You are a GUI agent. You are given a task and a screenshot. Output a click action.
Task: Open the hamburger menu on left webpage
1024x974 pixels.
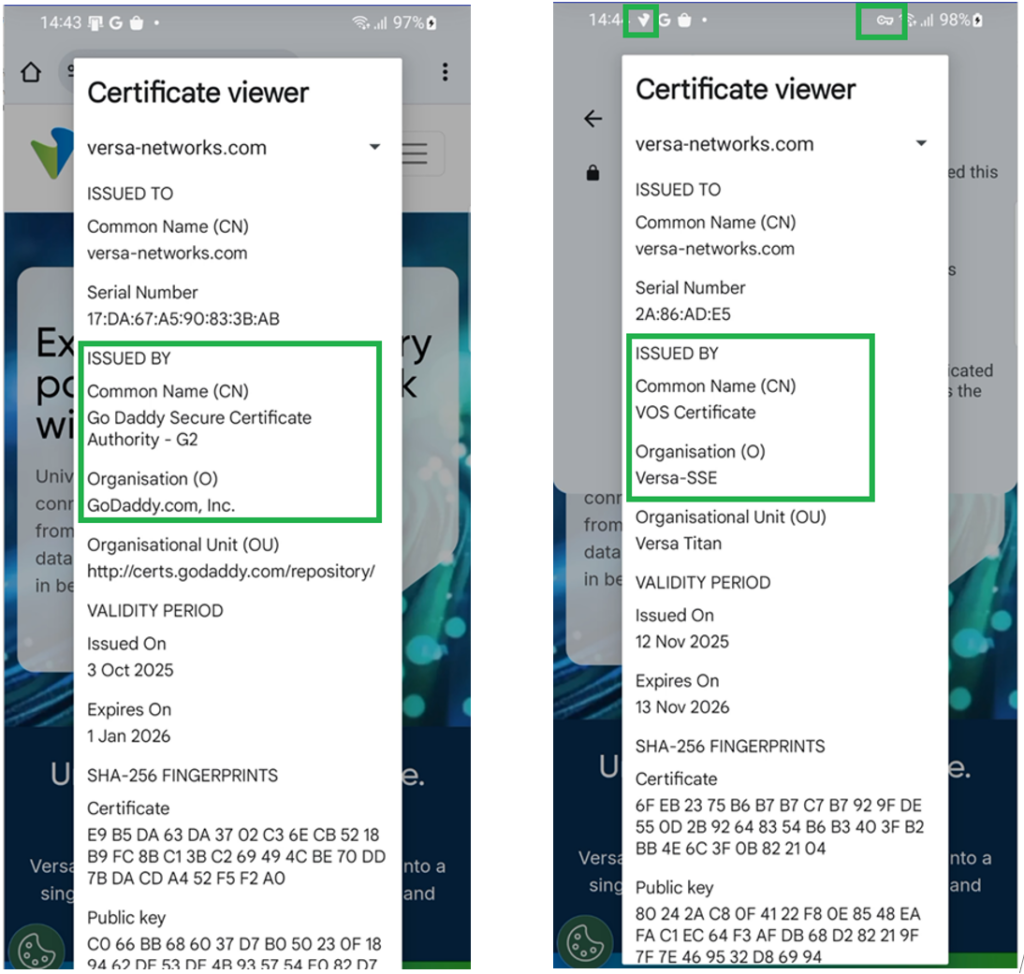[415, 153]
